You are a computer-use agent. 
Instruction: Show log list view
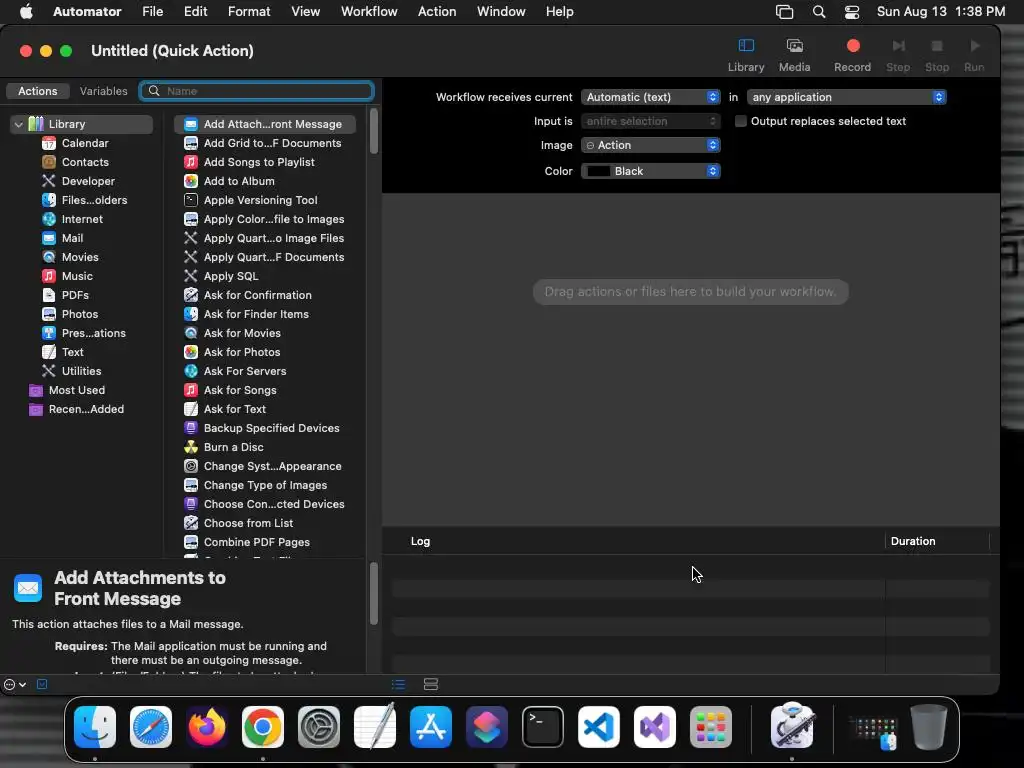(x=398, y=684)
